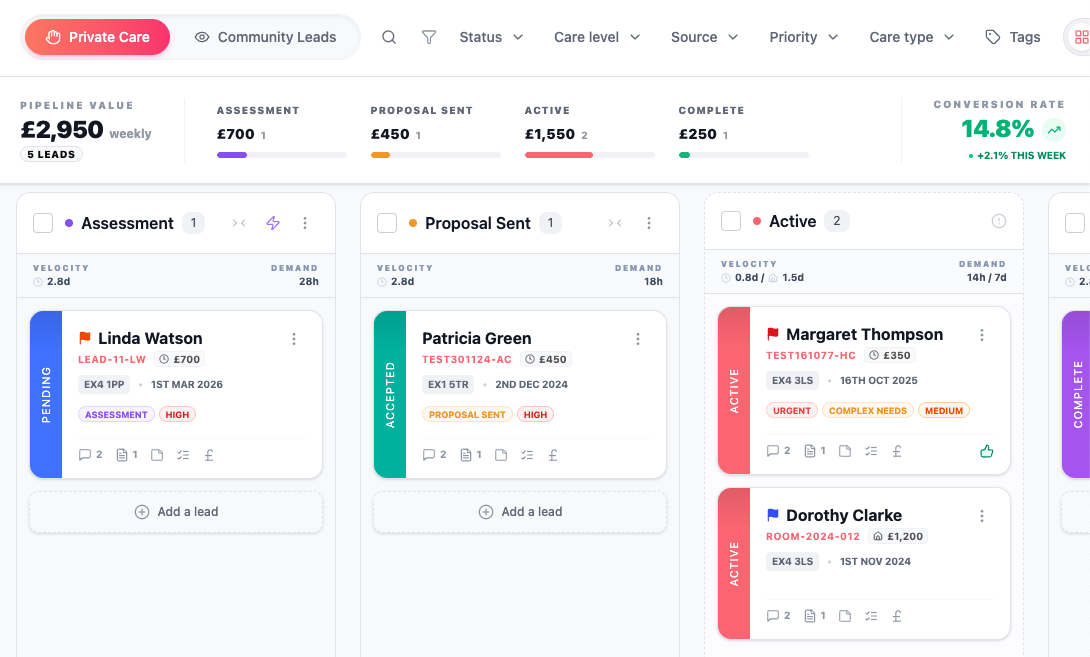This screenshot has height=657, width=1090.
Task: Add a lead in Proposal Sent column
Action: (520, 512)
